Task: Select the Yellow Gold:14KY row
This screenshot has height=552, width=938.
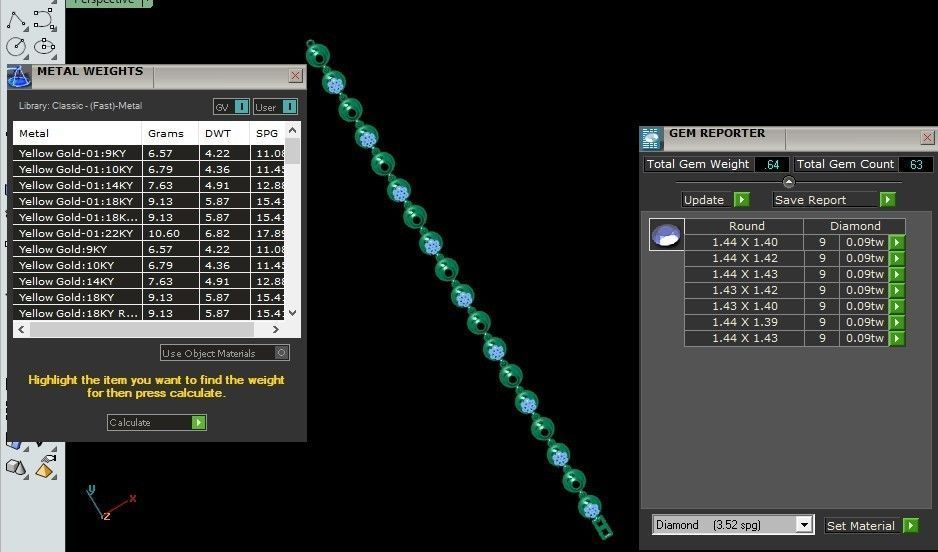Action: (x=148, y=281)
